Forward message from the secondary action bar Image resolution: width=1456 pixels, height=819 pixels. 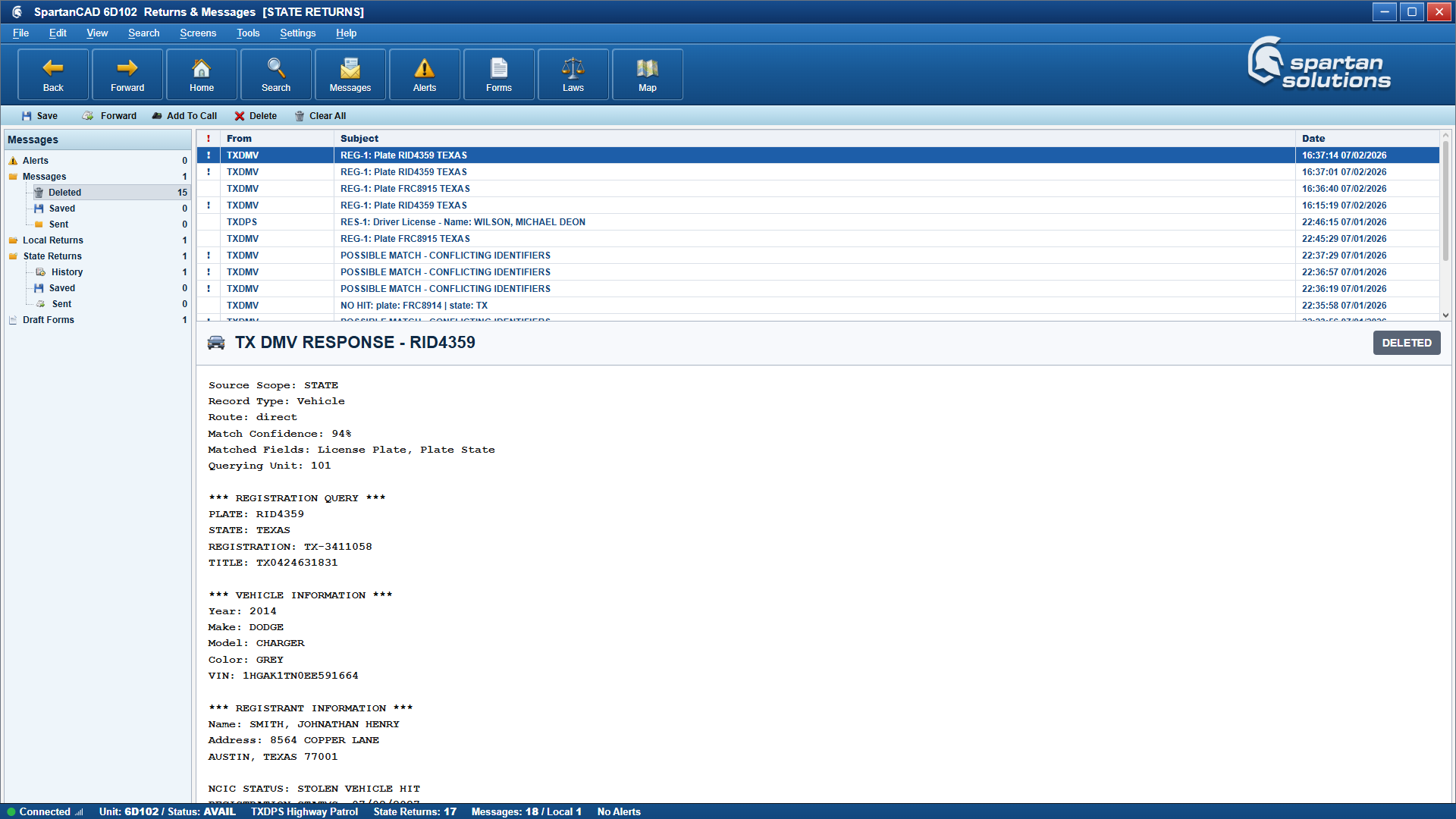pos(109,116)
